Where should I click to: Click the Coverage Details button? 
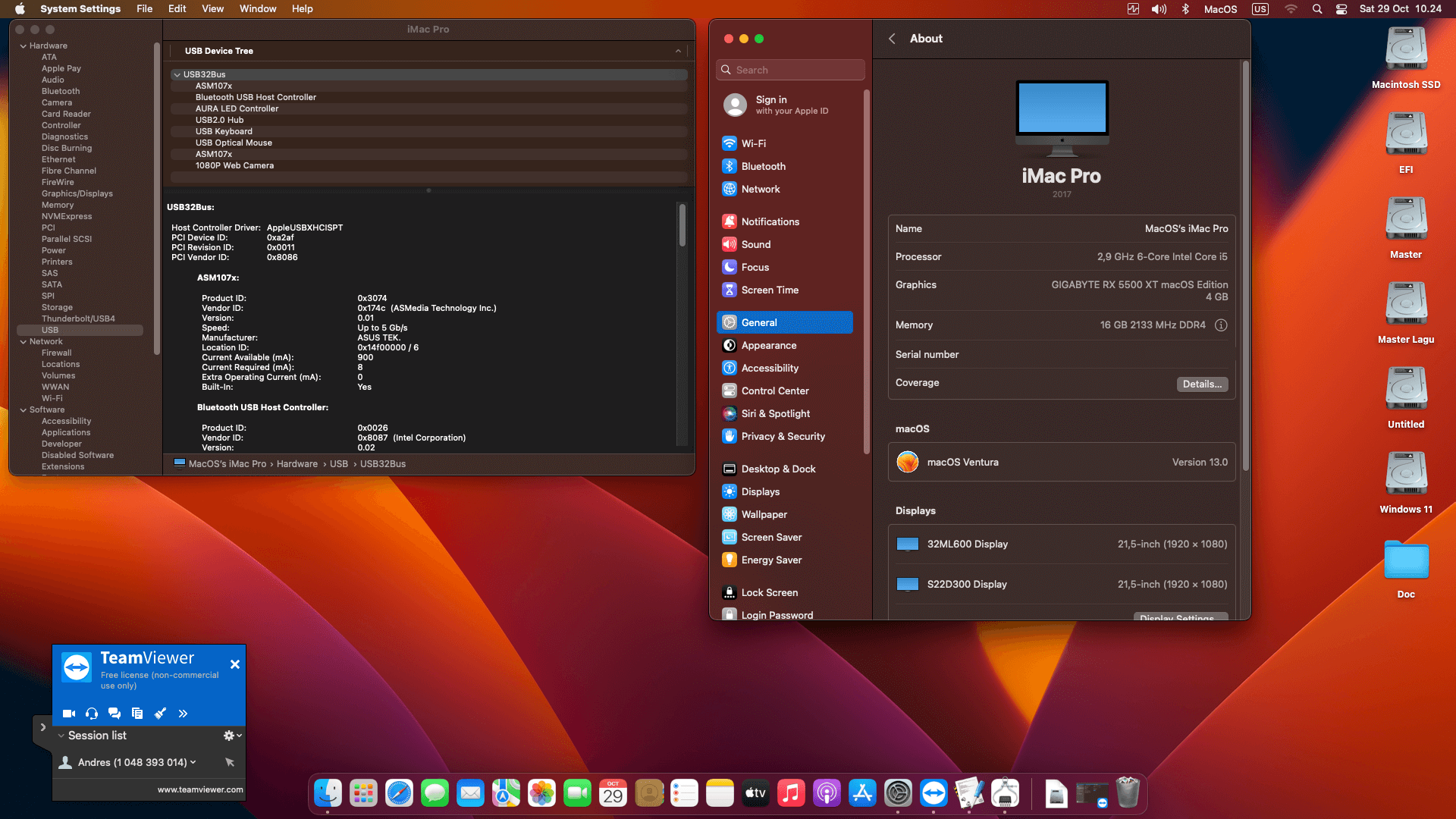pos(1202,384)
